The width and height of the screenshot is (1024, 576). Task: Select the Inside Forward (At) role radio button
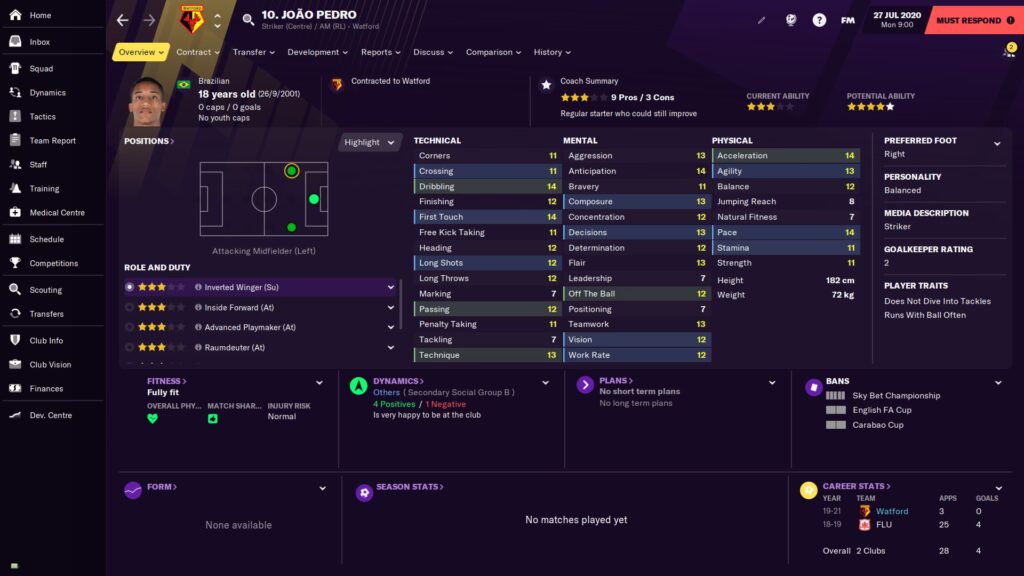(x=129, y=307)
